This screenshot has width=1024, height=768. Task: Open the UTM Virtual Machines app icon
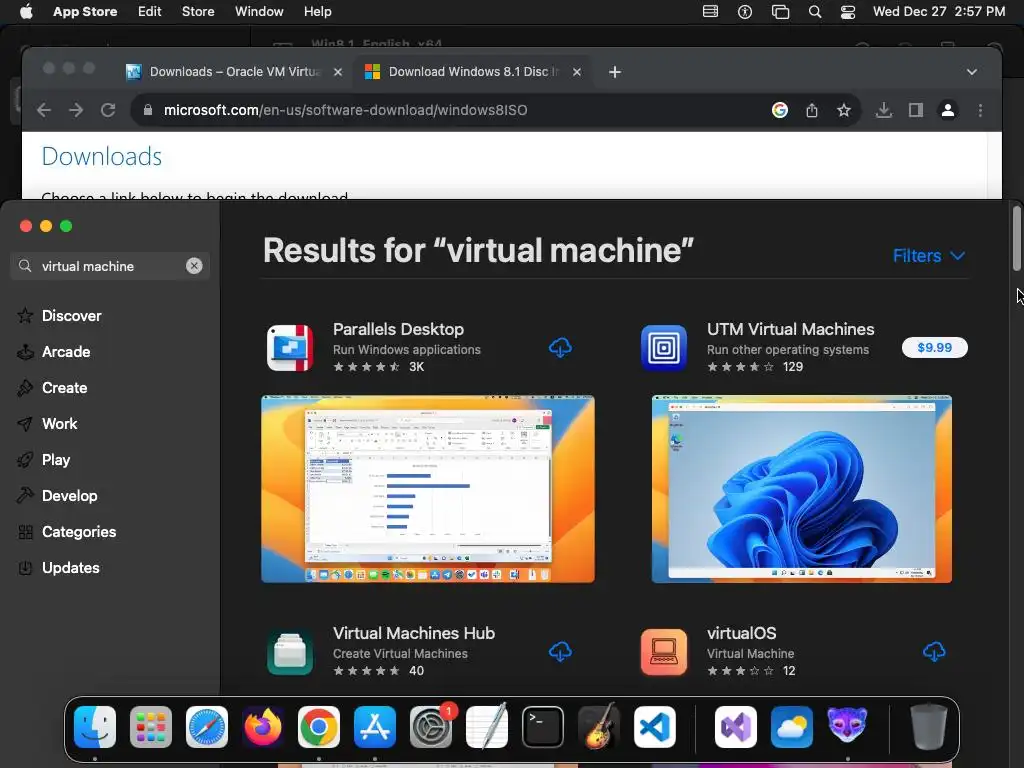point(664,347)
